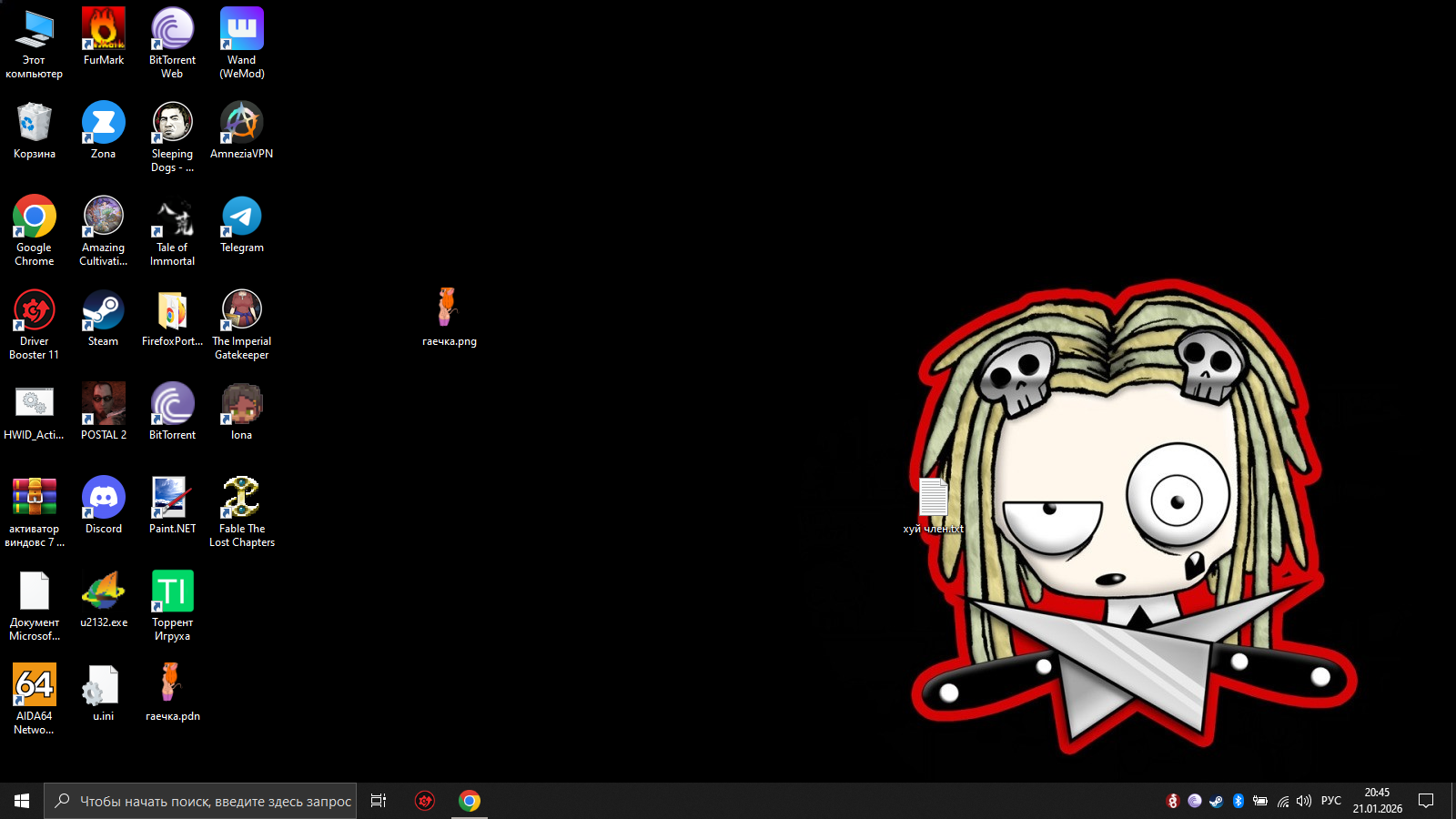Switch to Google Chrome in the taskbar

[470, 801]
